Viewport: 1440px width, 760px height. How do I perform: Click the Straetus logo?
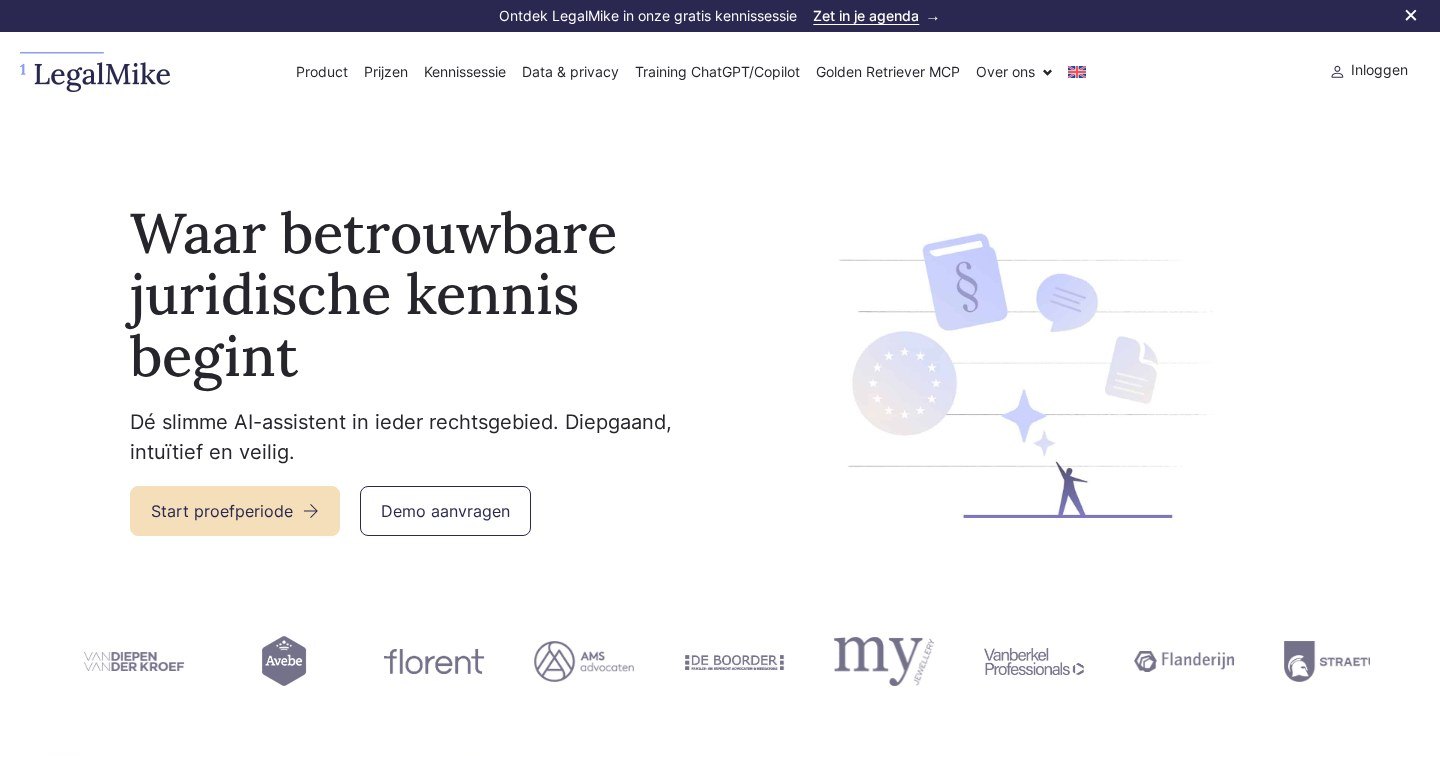point(1327,661)
